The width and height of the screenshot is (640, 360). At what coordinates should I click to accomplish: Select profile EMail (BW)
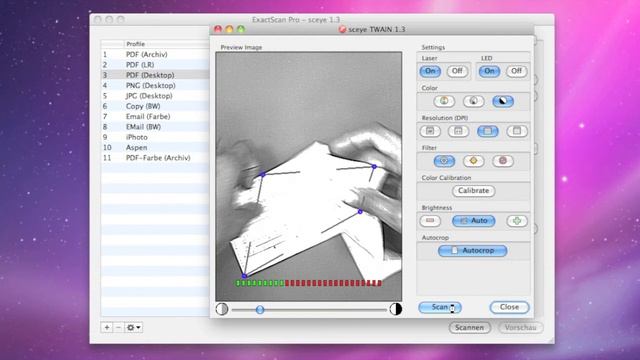tap(155, 127)
